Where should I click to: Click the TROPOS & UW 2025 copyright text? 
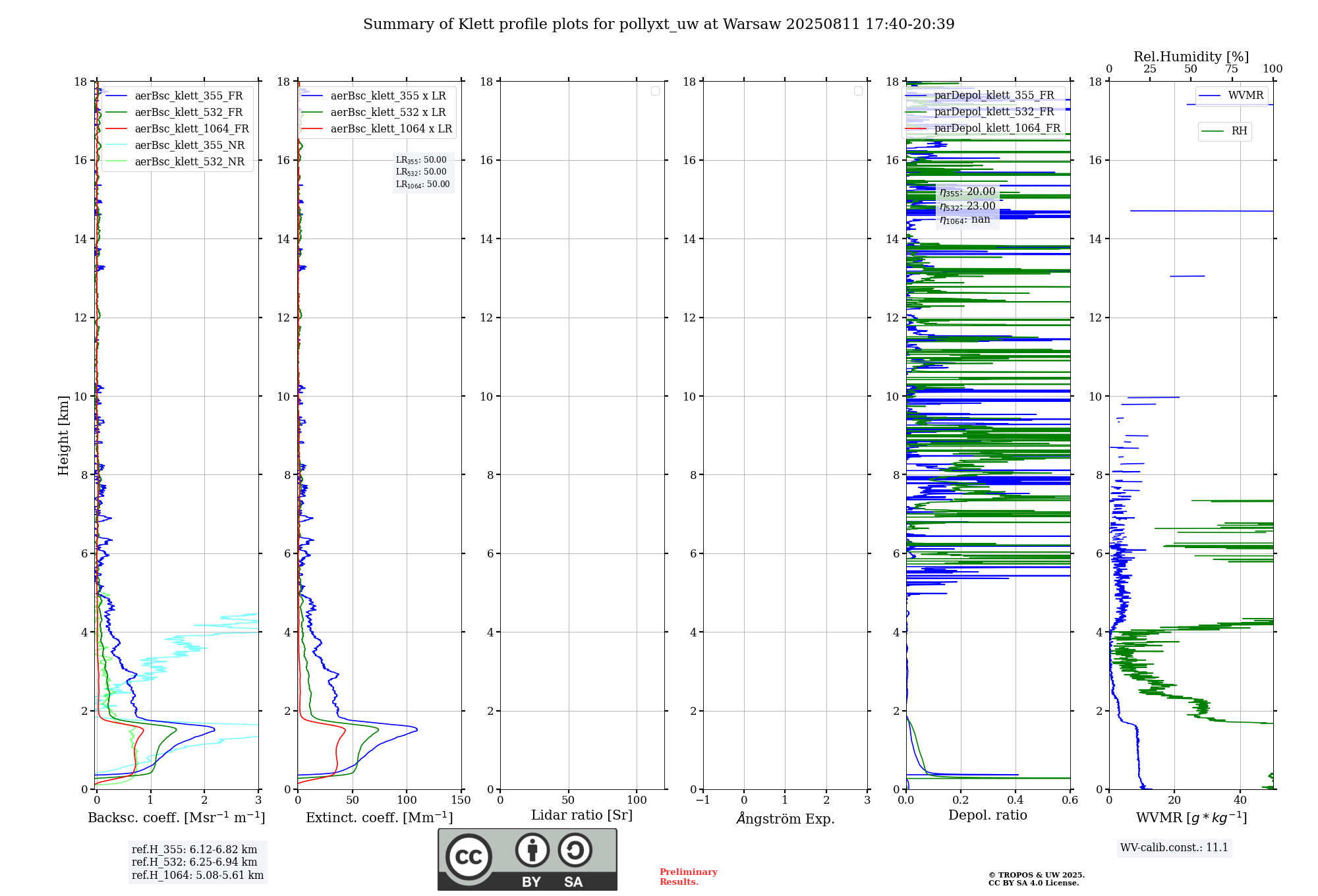click(x=1036, y=876)
